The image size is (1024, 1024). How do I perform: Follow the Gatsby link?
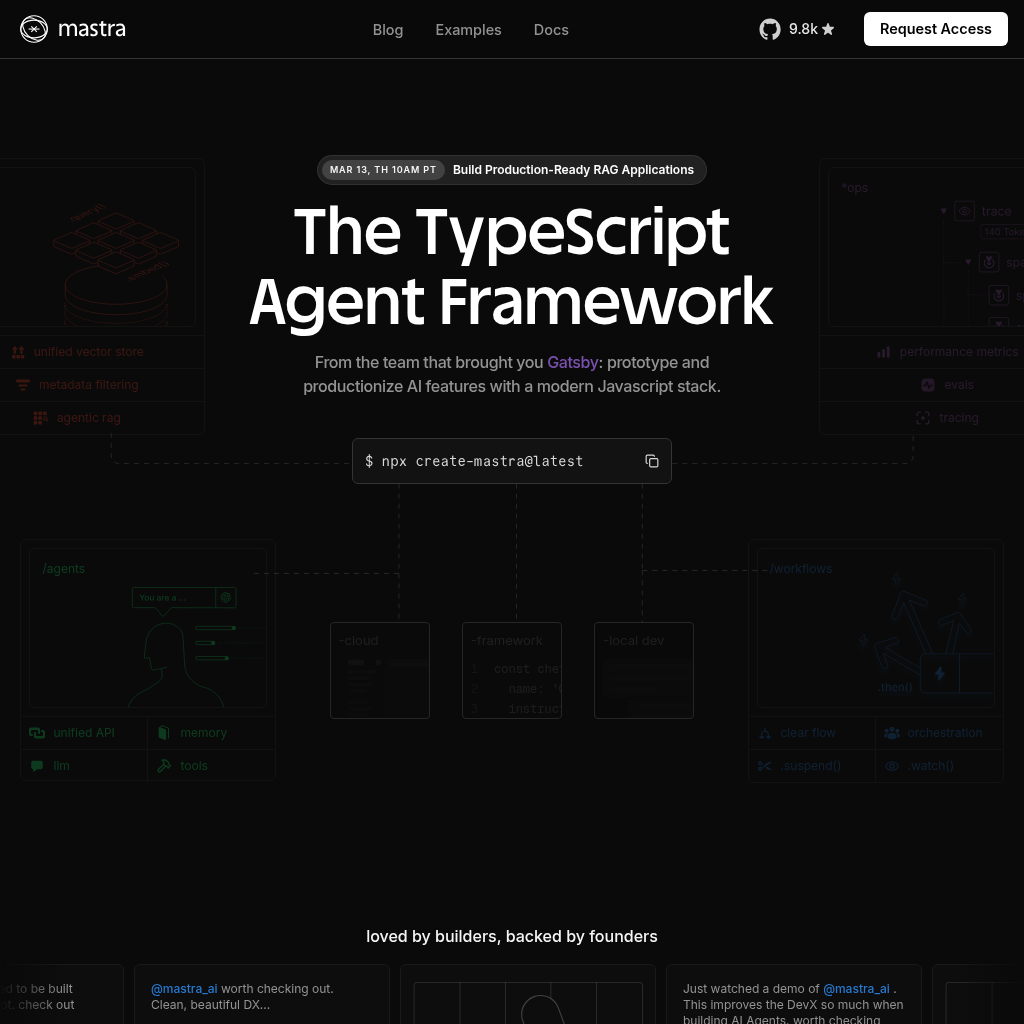[573, 362]
